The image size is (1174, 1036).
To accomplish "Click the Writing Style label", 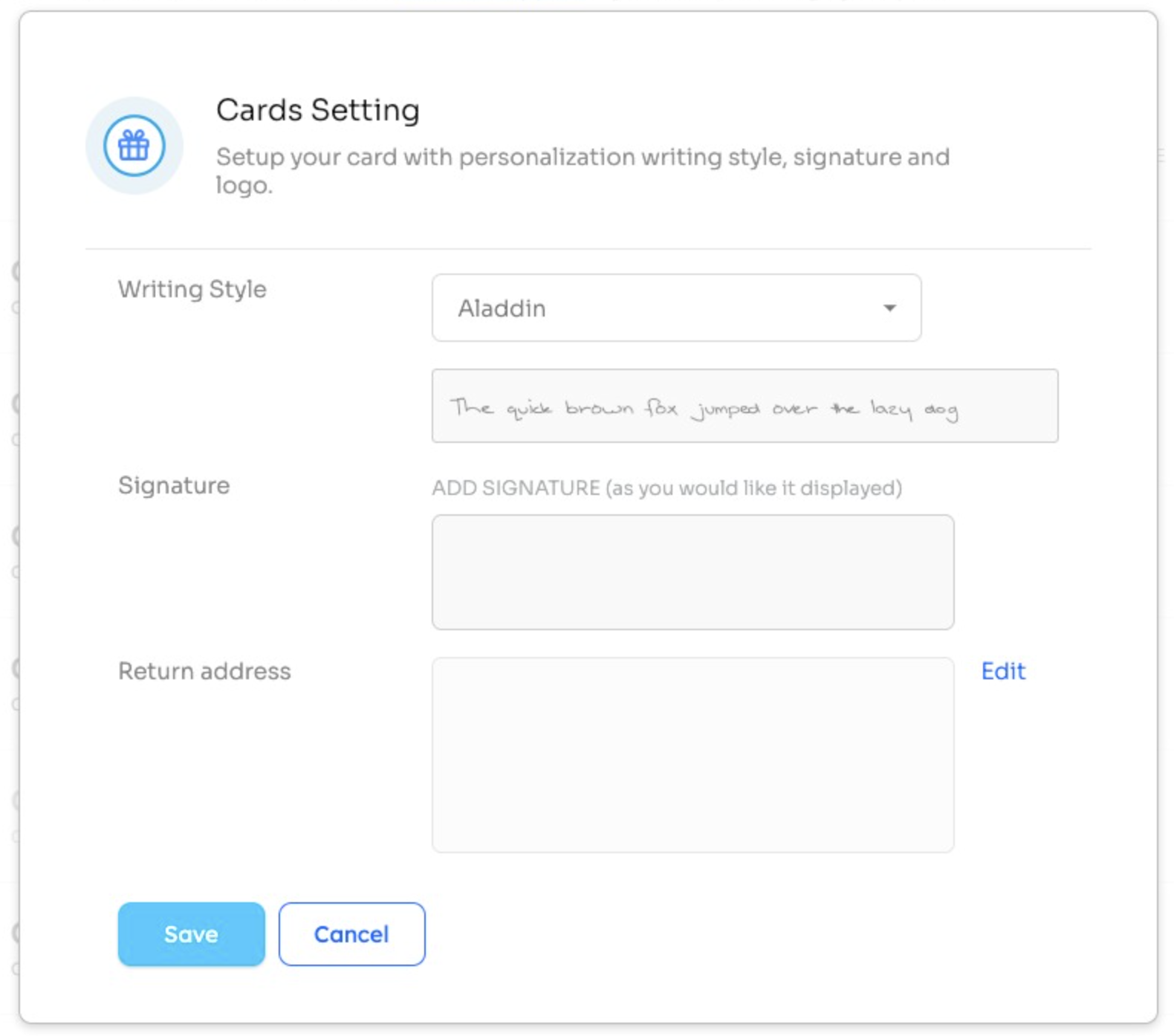I will tap(192, 289).
